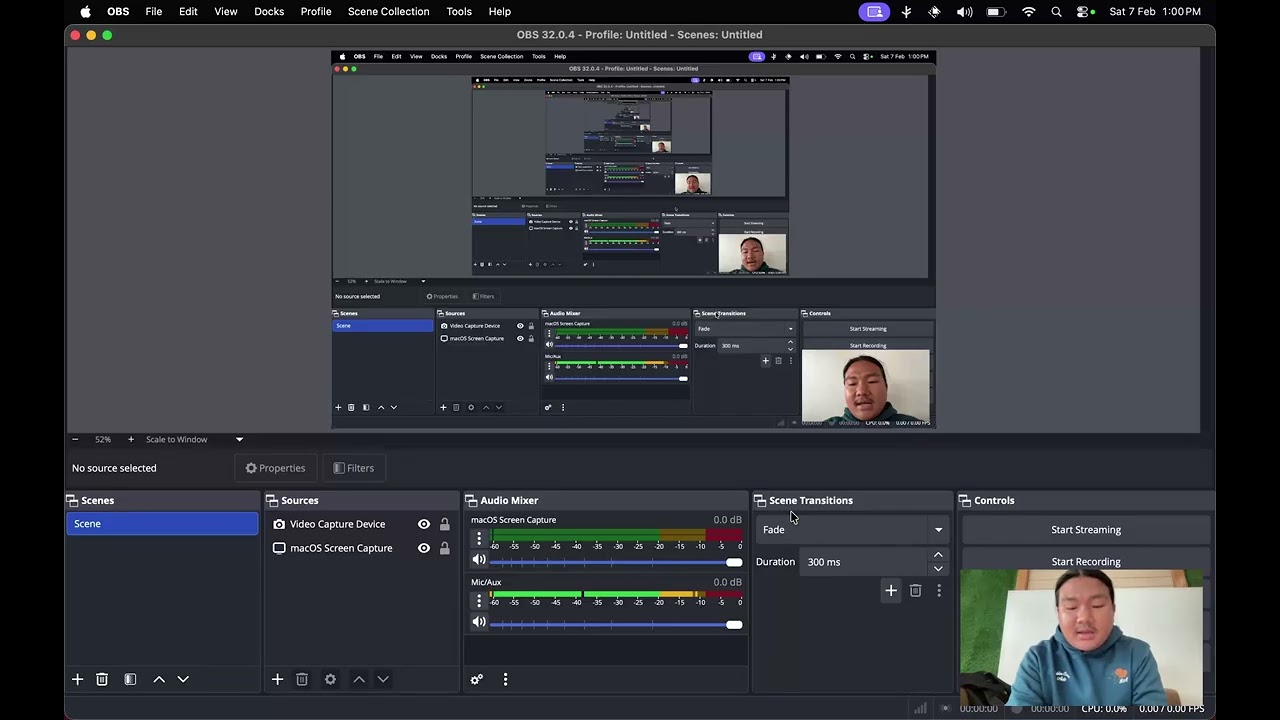Open the File menu

coord(154,12)
